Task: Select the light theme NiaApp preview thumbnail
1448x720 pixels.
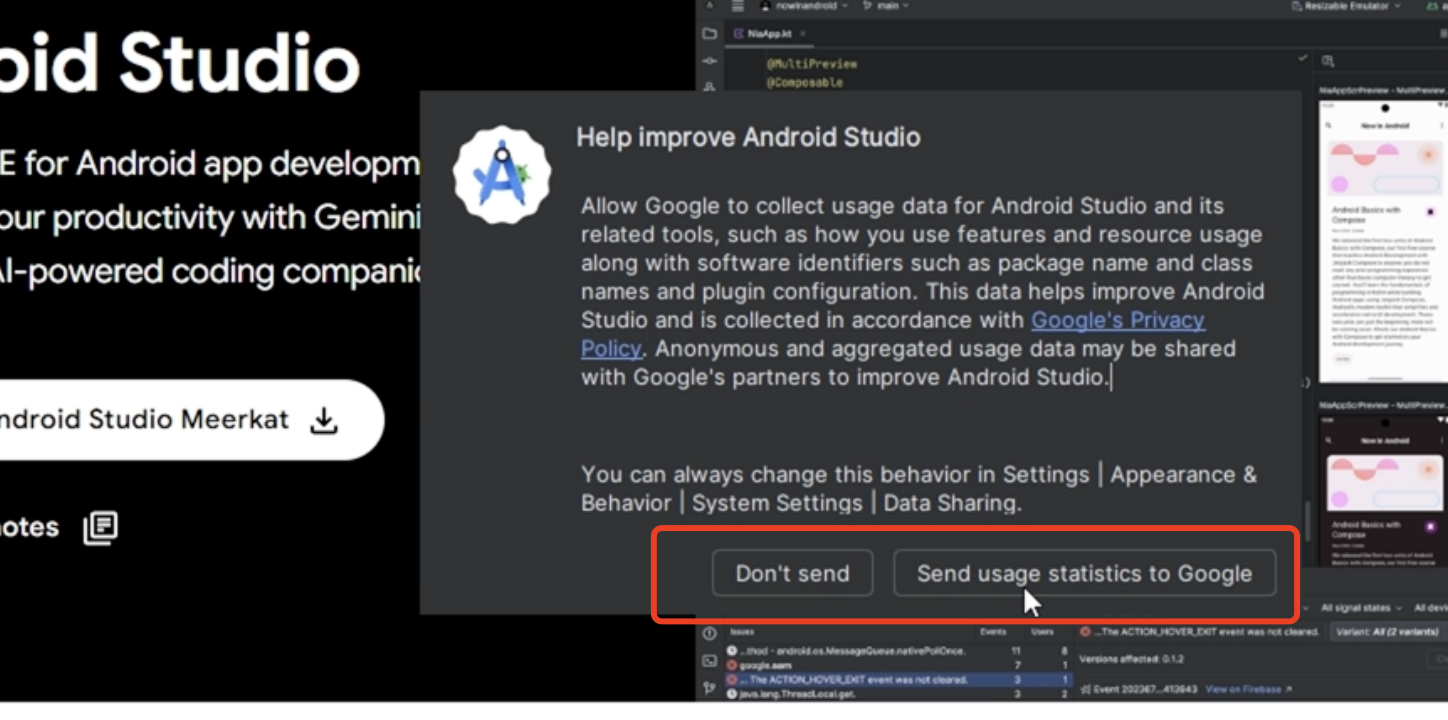Action: [x=1382, y=241]
